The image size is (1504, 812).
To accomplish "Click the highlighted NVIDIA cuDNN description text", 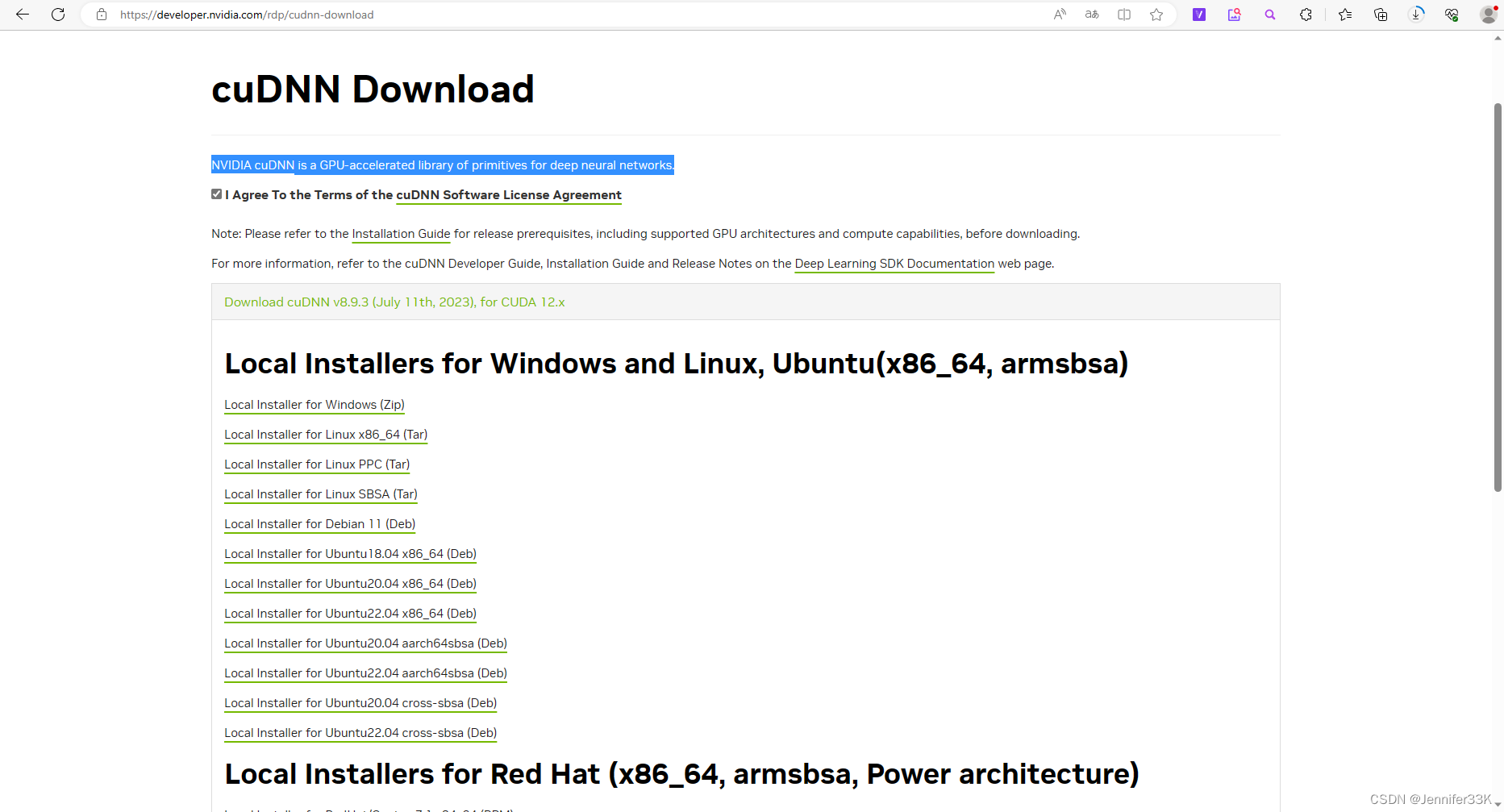I will click(443, 165).
